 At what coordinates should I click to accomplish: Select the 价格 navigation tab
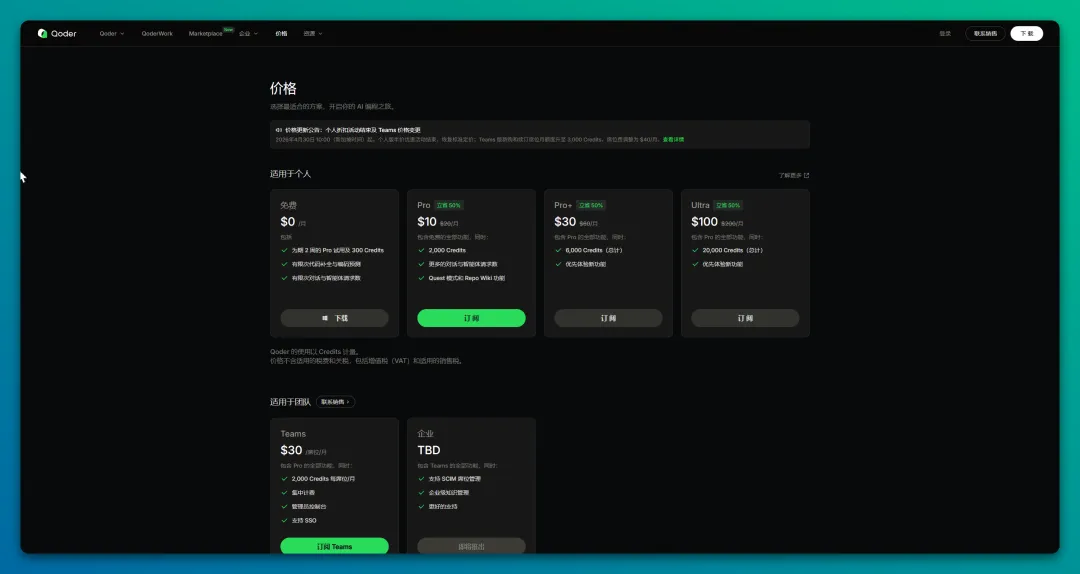(281, 33)
